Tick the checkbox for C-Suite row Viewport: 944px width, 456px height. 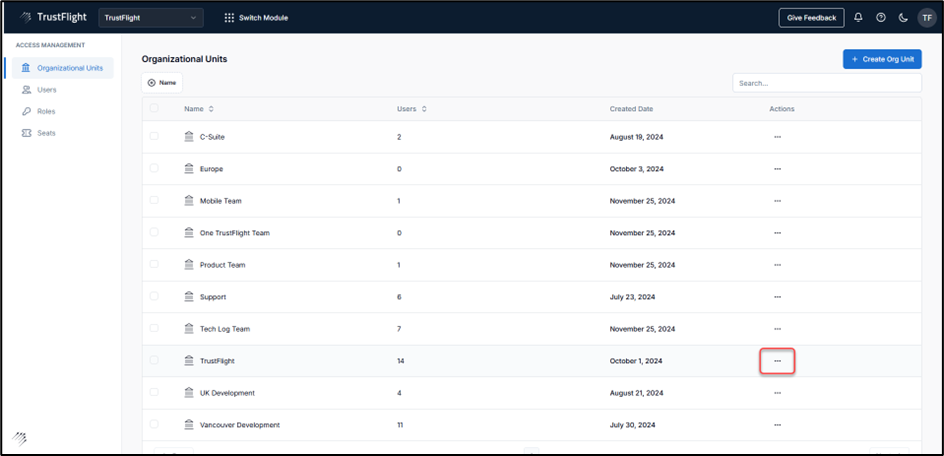154,136
